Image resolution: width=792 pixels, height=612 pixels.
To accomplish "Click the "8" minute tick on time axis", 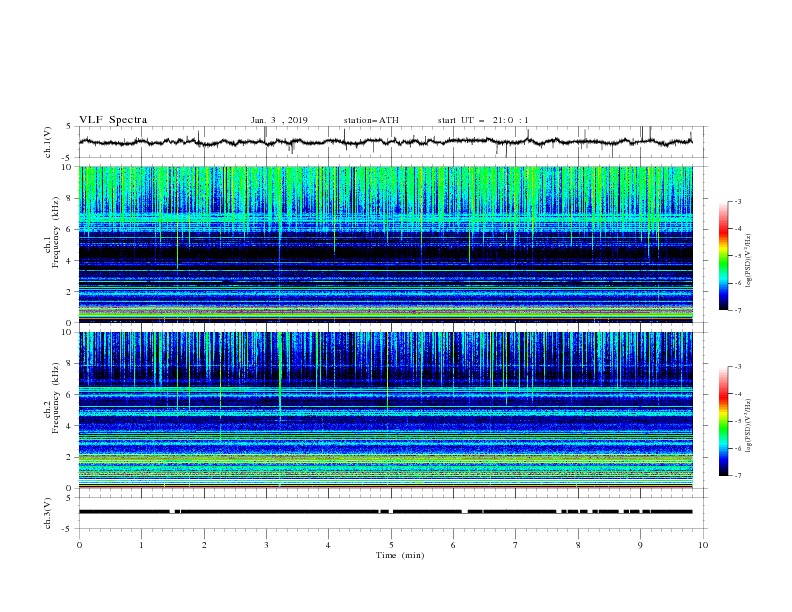I will point(578,545).
